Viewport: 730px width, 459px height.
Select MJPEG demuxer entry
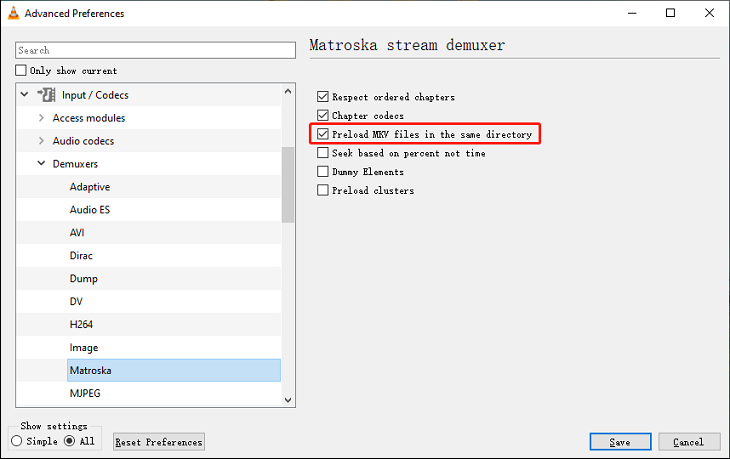(85, 393)
